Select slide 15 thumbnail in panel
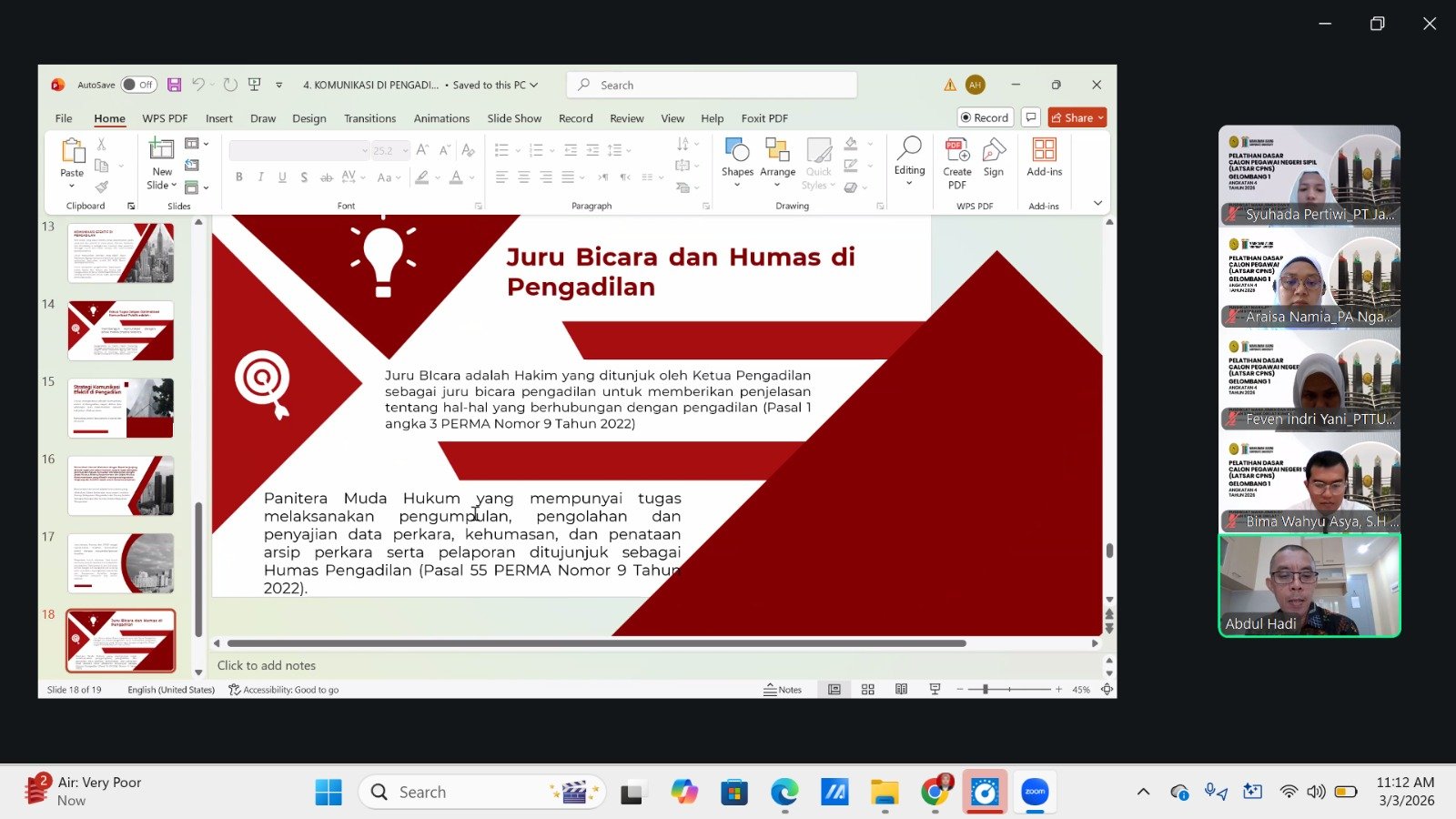The height and width of the screenshot is (819, 1456). (x=121, y=408)
